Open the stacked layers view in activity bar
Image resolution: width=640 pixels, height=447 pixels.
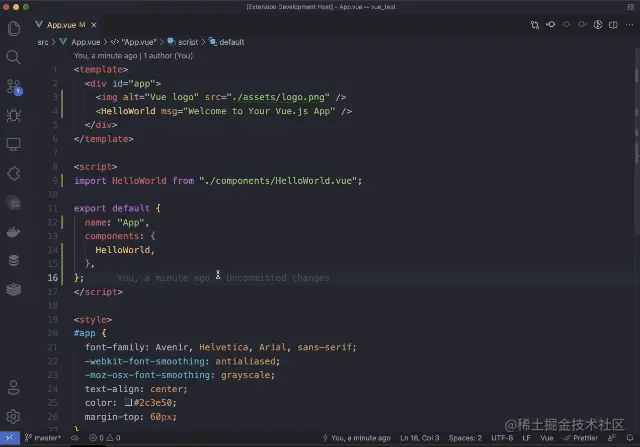pos(13,289)
